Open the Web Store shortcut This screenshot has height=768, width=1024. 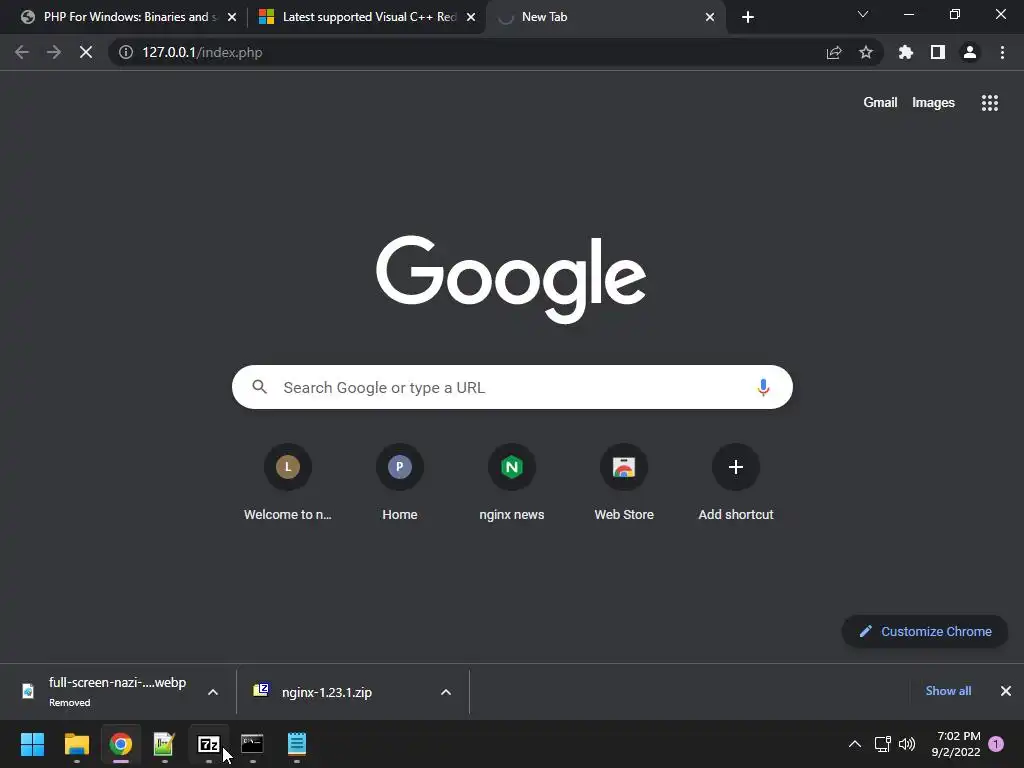point(624,483)
